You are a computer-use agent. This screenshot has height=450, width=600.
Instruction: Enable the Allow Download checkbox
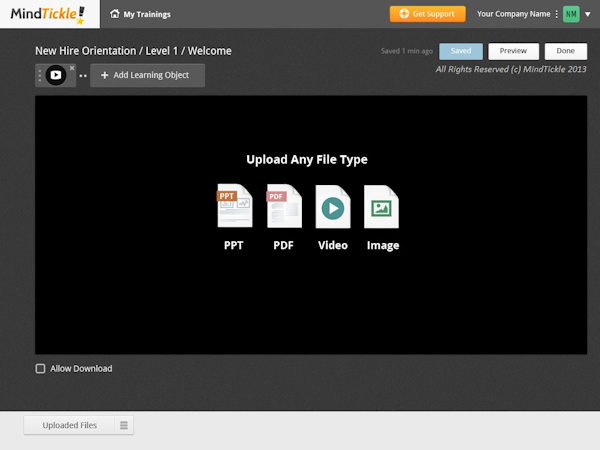tap(40, 368)
